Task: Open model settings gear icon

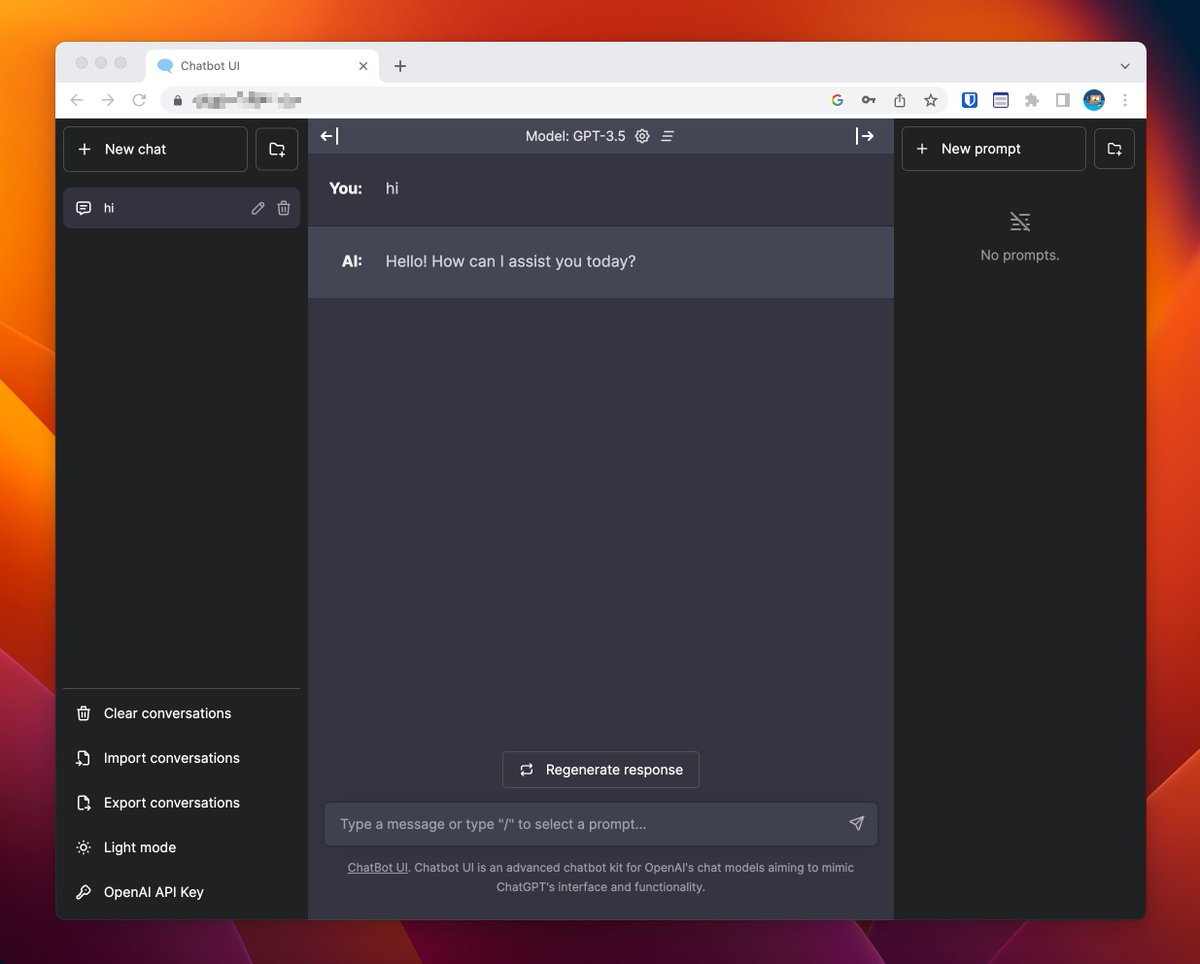Action: 642,136
